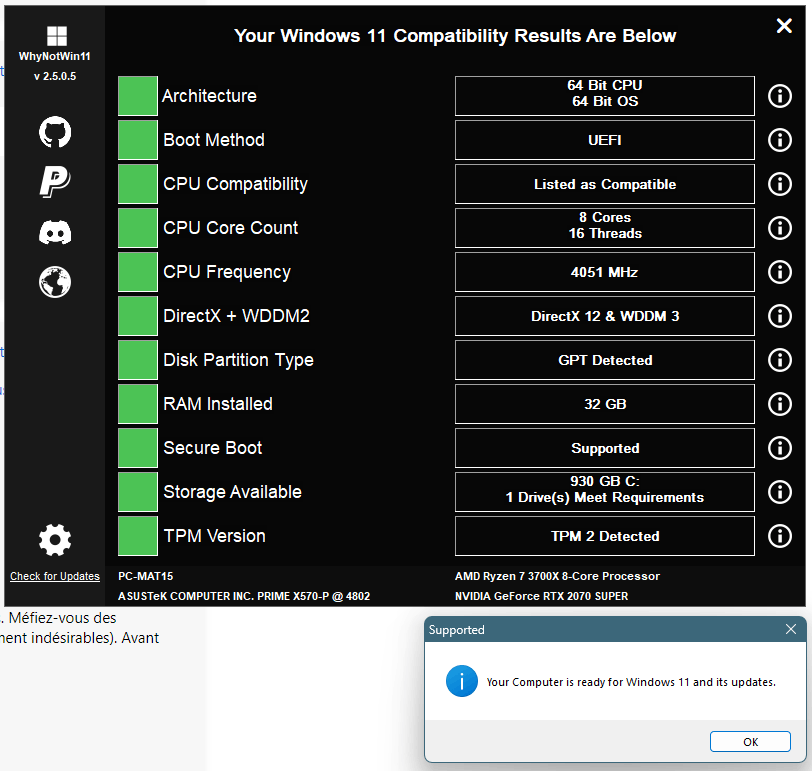Click the WhyNotWin11 Windows logo
The width and height of the screenshot is (812, 771).
click(x=56, y=36)
